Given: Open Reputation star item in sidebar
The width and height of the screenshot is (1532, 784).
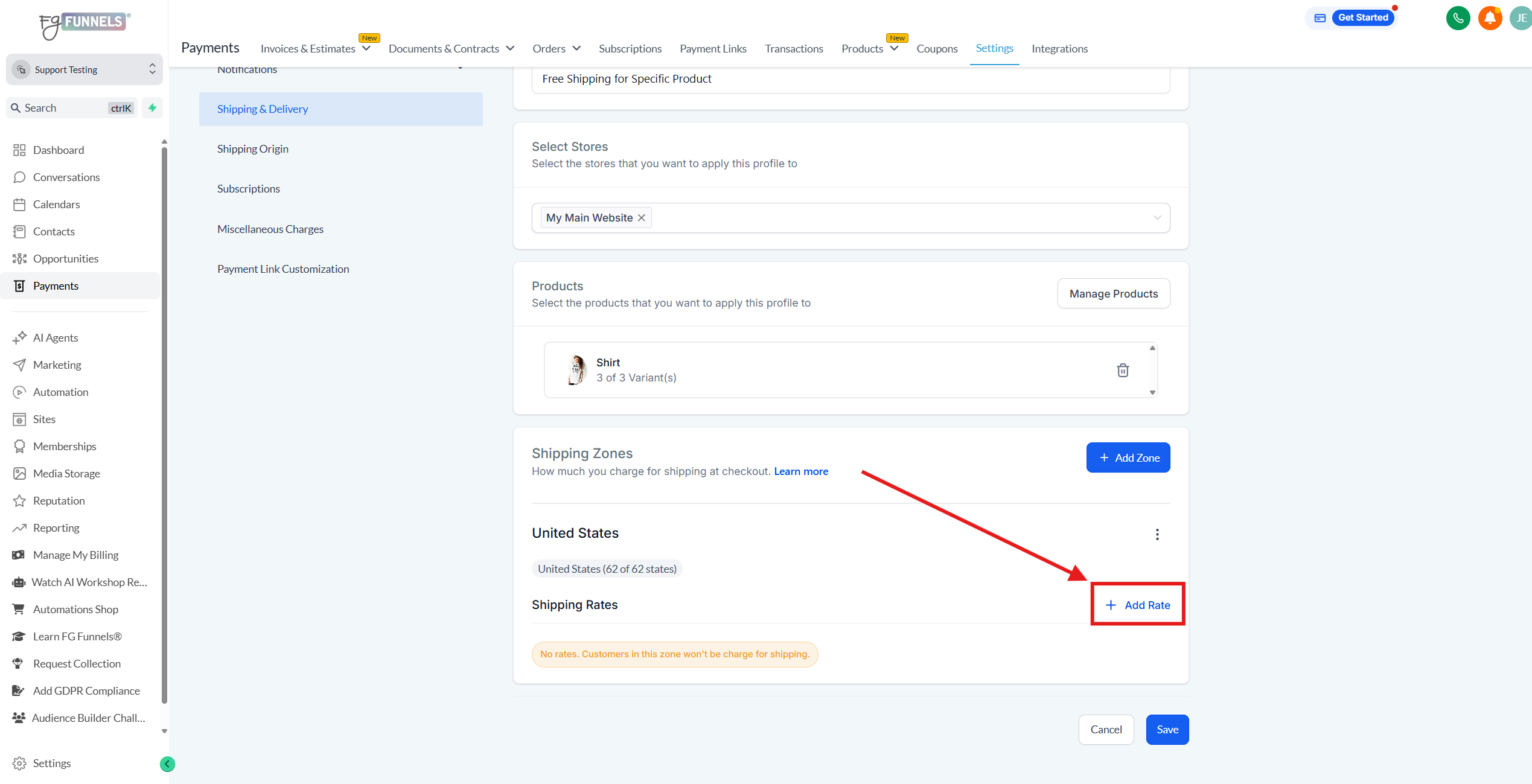Looking at the screenshot, I should coord(59,500).
